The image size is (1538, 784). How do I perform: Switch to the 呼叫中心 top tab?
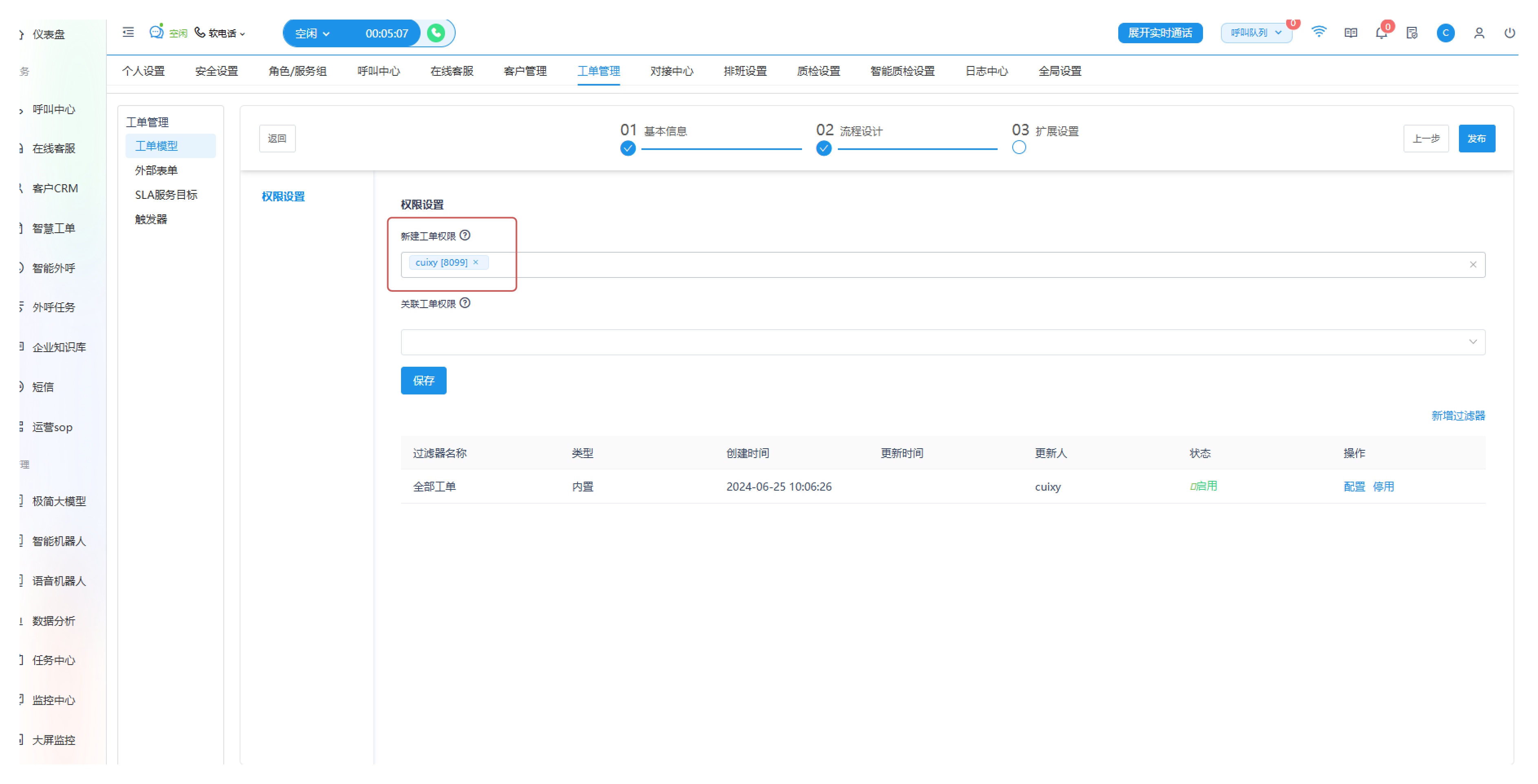pyautogui.click(x=379, y=71)
